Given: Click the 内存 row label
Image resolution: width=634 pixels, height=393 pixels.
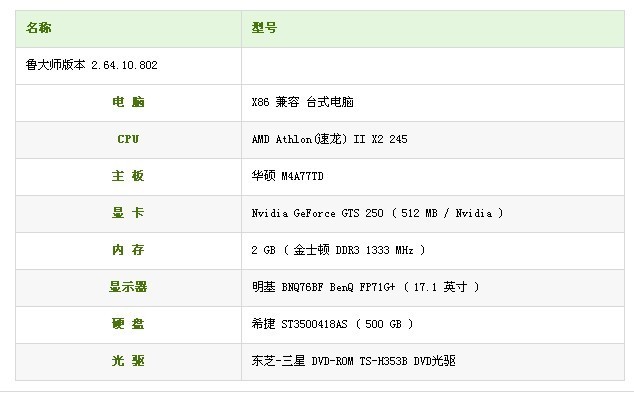Looking at the screenshot, I should pyautogui.click(x=128, y=250).
